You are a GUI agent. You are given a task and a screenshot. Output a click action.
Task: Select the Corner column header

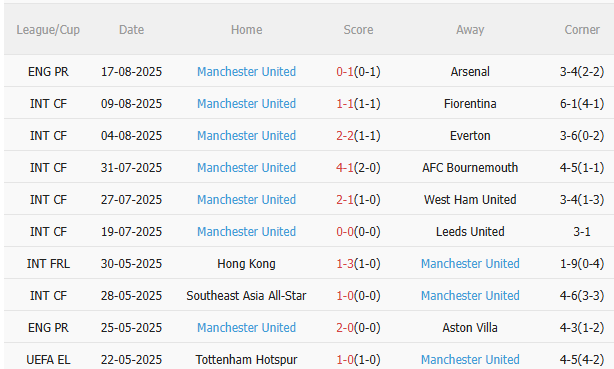(x=582, y=30)
